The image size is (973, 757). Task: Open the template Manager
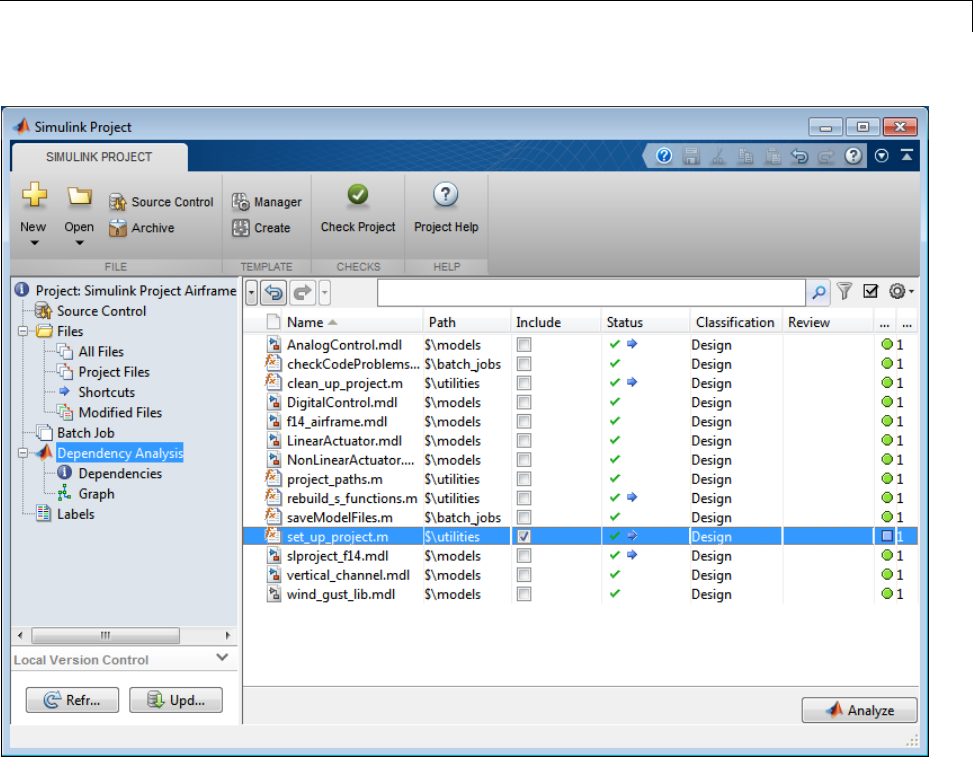(266, 202)
